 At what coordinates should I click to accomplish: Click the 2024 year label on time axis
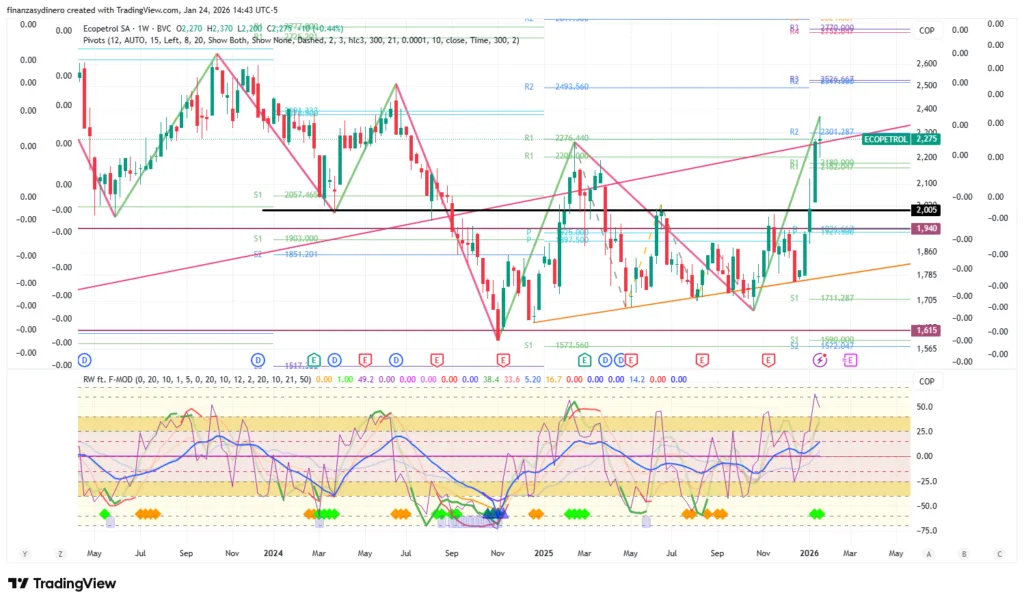point(272,552)
